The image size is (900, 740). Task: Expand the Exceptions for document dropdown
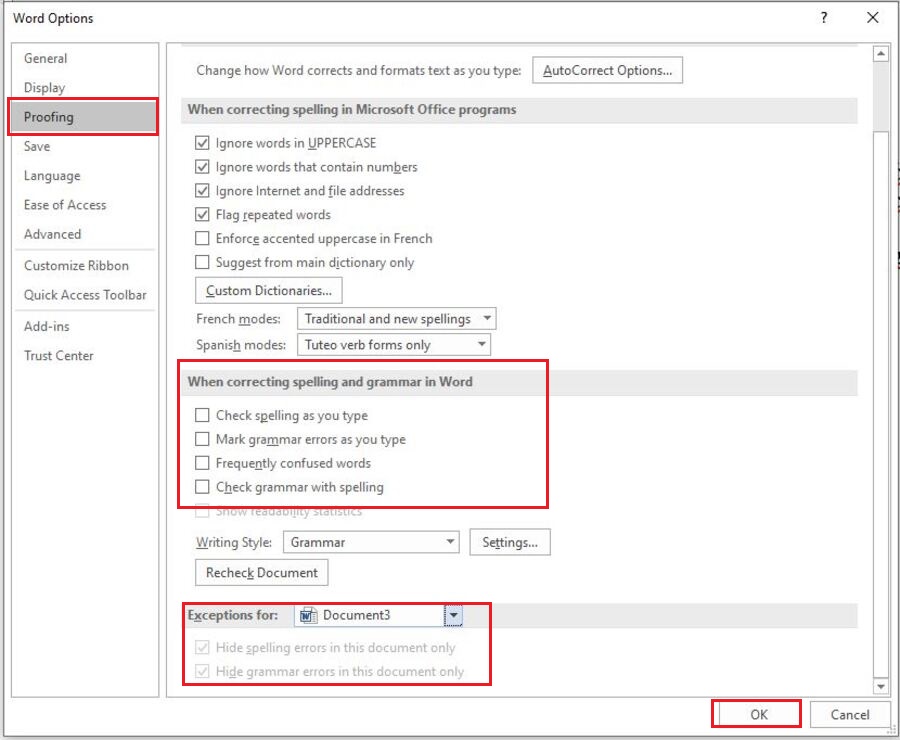[453, 615]
